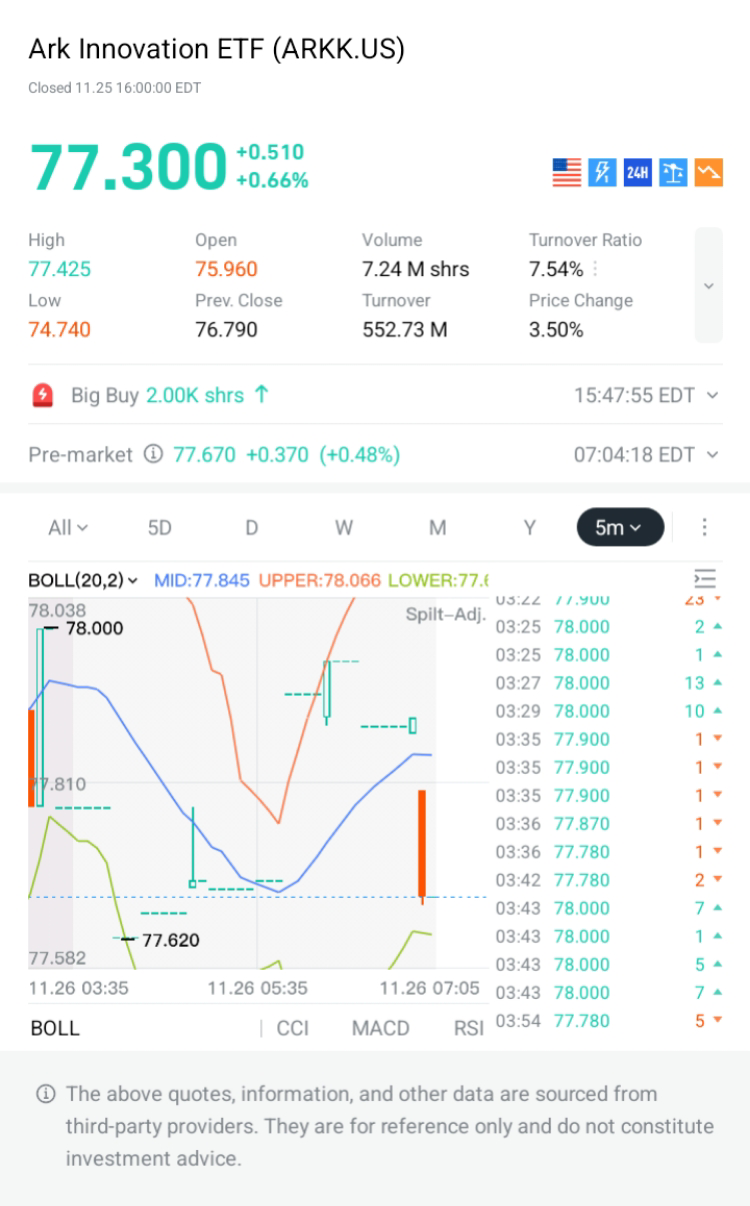Switch to the 5D chart tab
Screen dimensions: 750x1206
160,527
